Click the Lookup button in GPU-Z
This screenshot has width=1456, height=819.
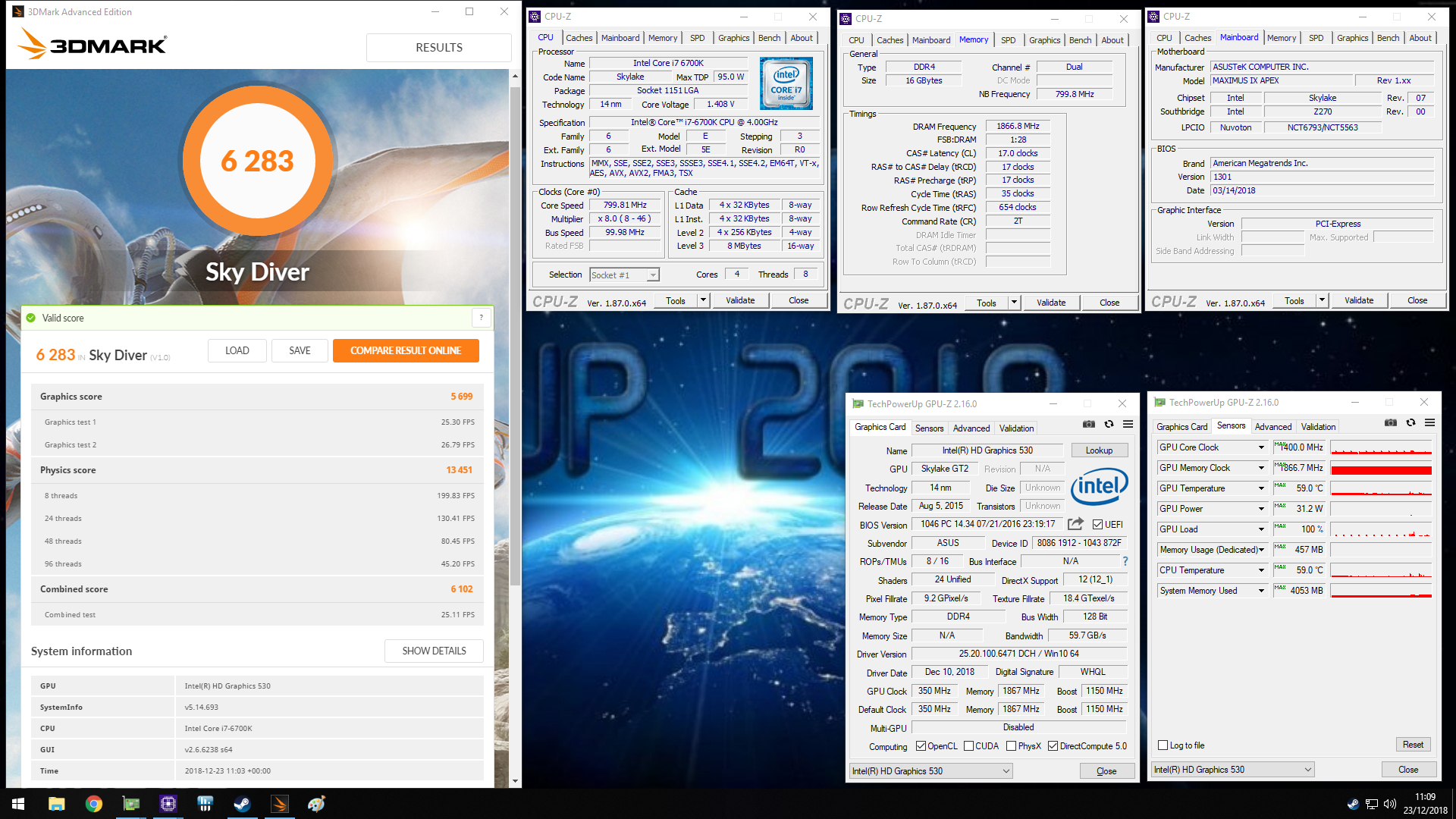1099,450
